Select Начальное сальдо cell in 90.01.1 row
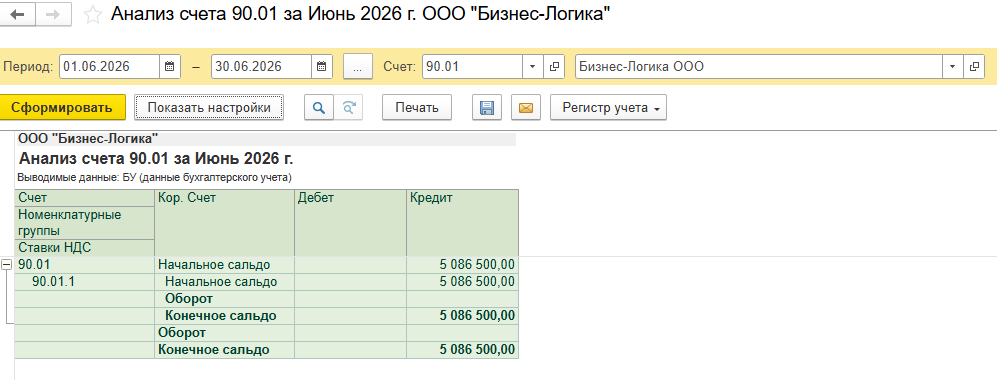Screen dimensions: 997x380 224,282
